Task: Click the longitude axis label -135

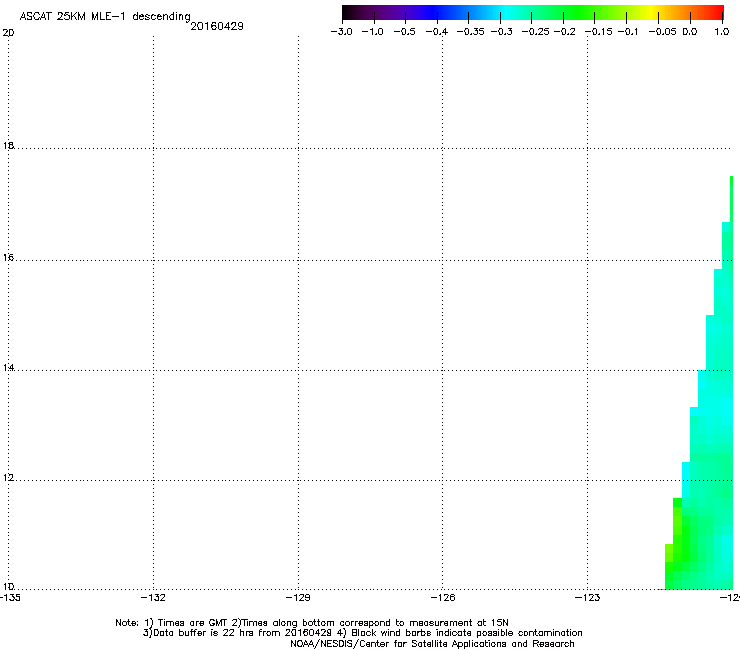Action: click(10, 598)
